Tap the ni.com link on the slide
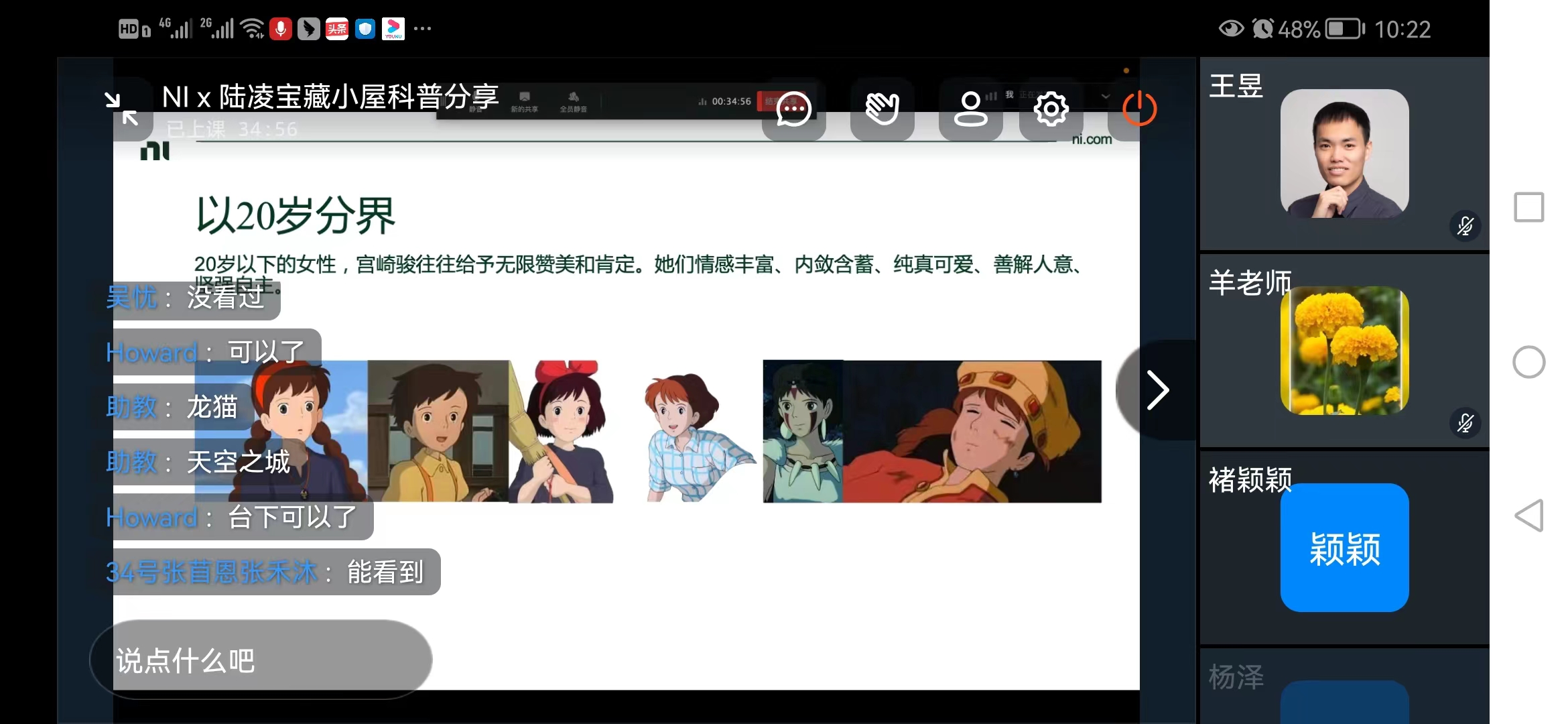 pyautogui.click(x=1092, y=139)
